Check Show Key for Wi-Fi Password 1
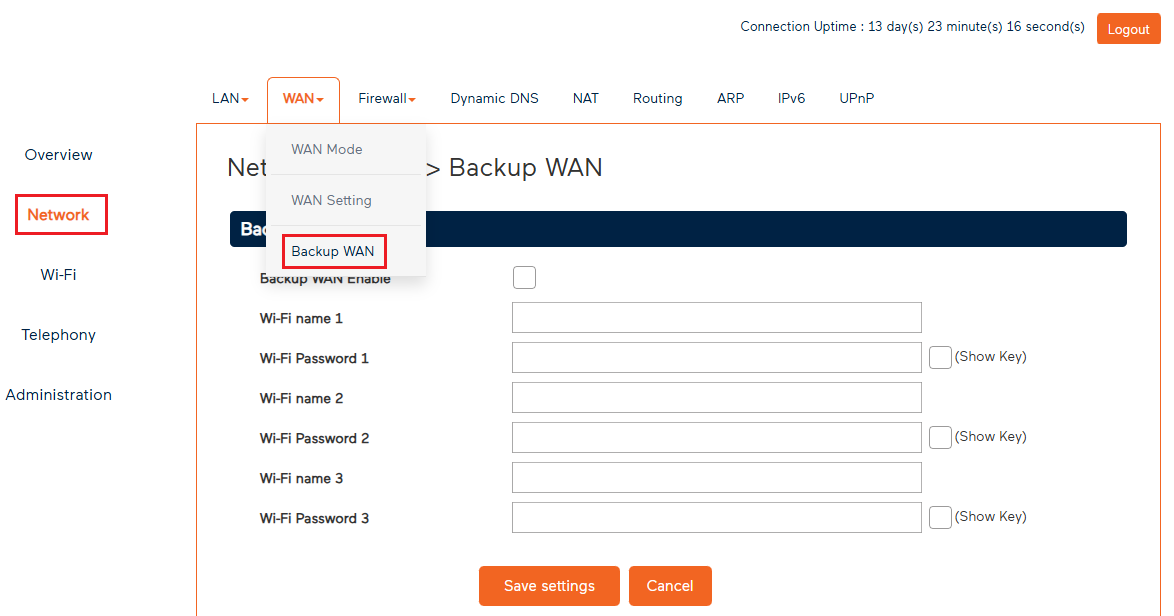The height and width of the screenshot is (616, 1174). [940, 357]
